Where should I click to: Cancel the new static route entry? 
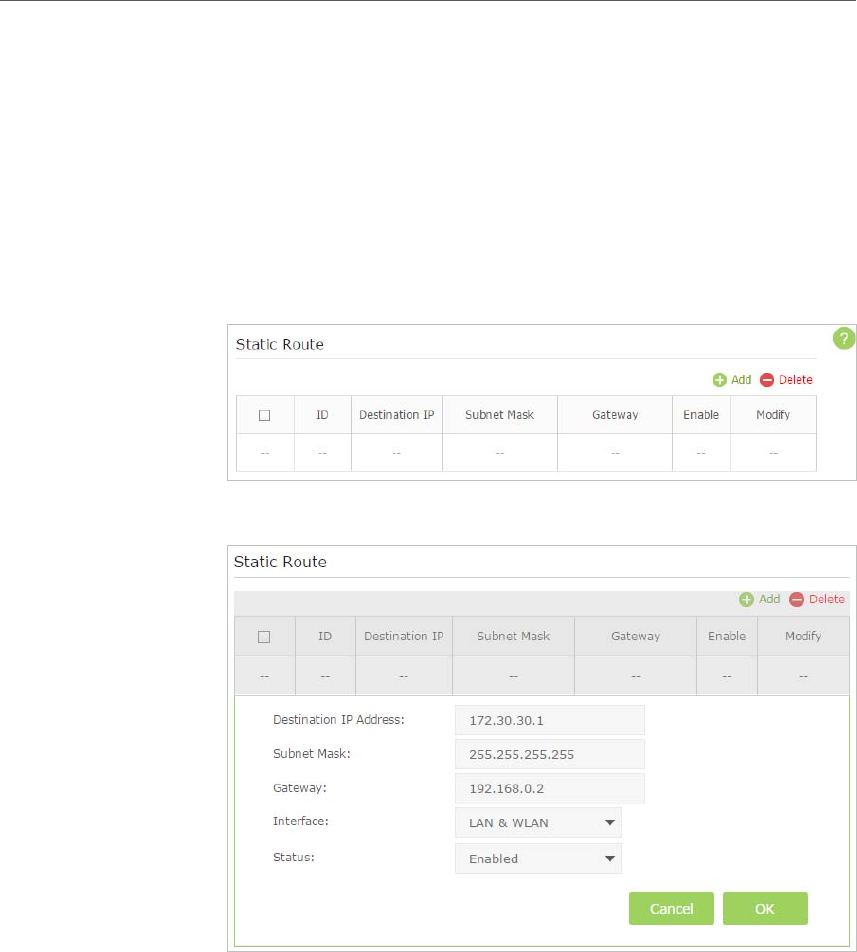[671, 908]
